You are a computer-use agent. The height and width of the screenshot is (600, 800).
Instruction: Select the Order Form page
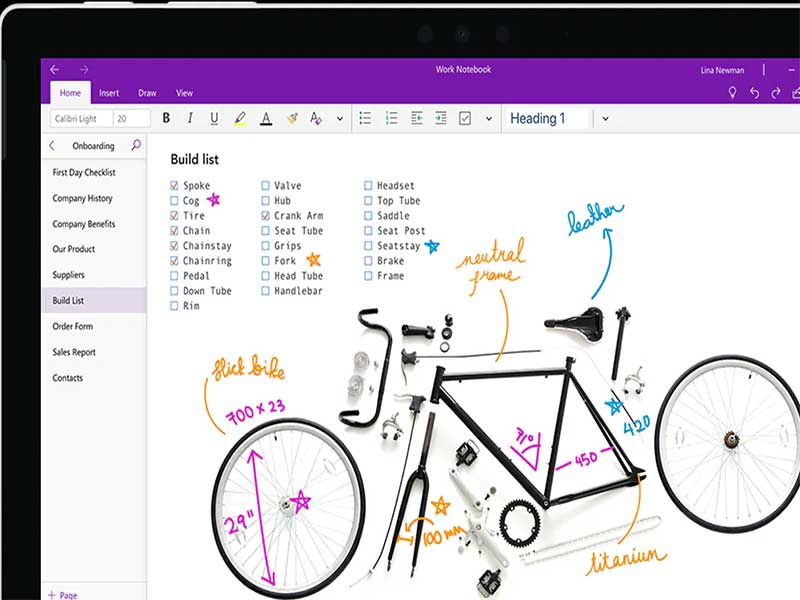pos(73,326)
